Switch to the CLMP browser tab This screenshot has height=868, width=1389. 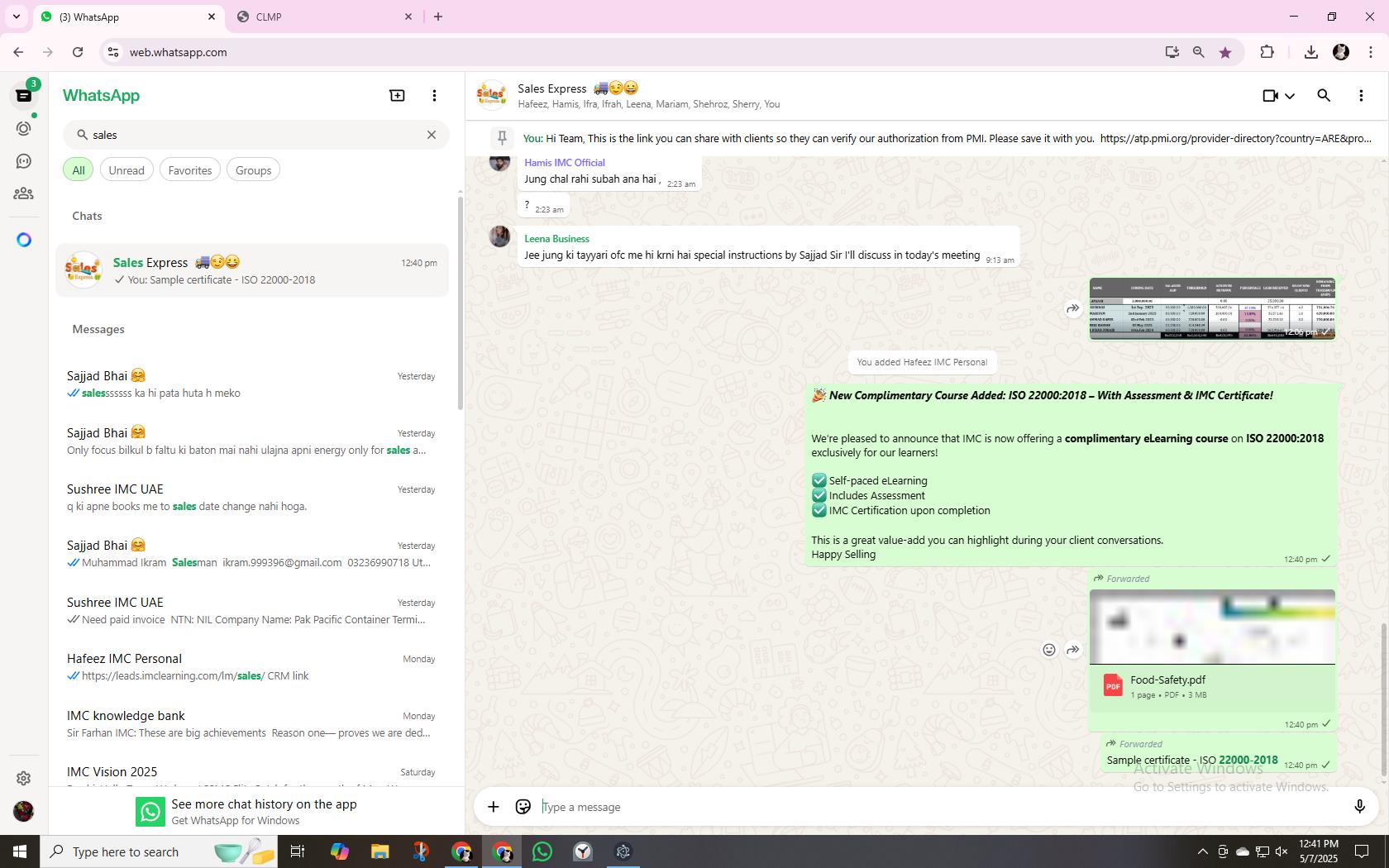click(x=322, y=17)
